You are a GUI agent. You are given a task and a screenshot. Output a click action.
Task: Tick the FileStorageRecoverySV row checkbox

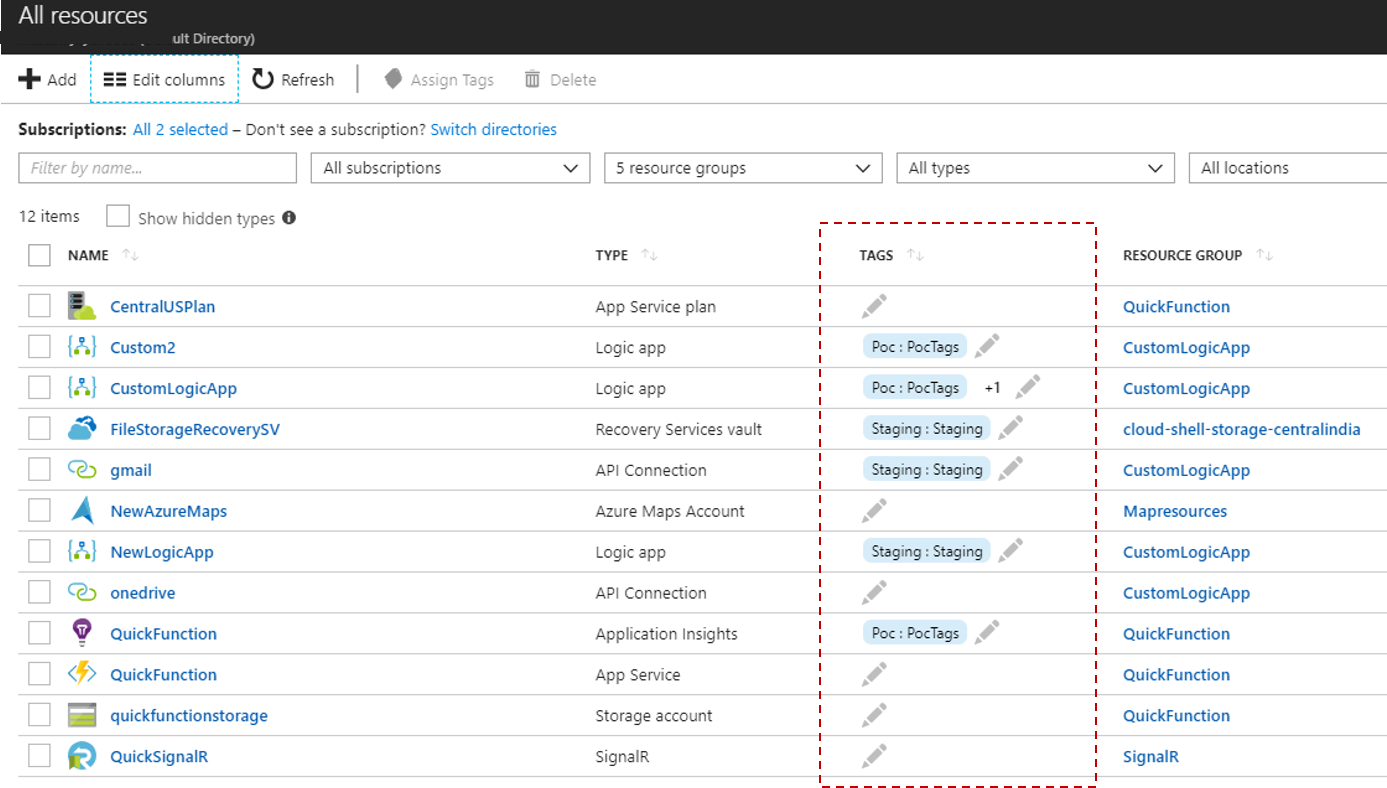pos(39,429)
